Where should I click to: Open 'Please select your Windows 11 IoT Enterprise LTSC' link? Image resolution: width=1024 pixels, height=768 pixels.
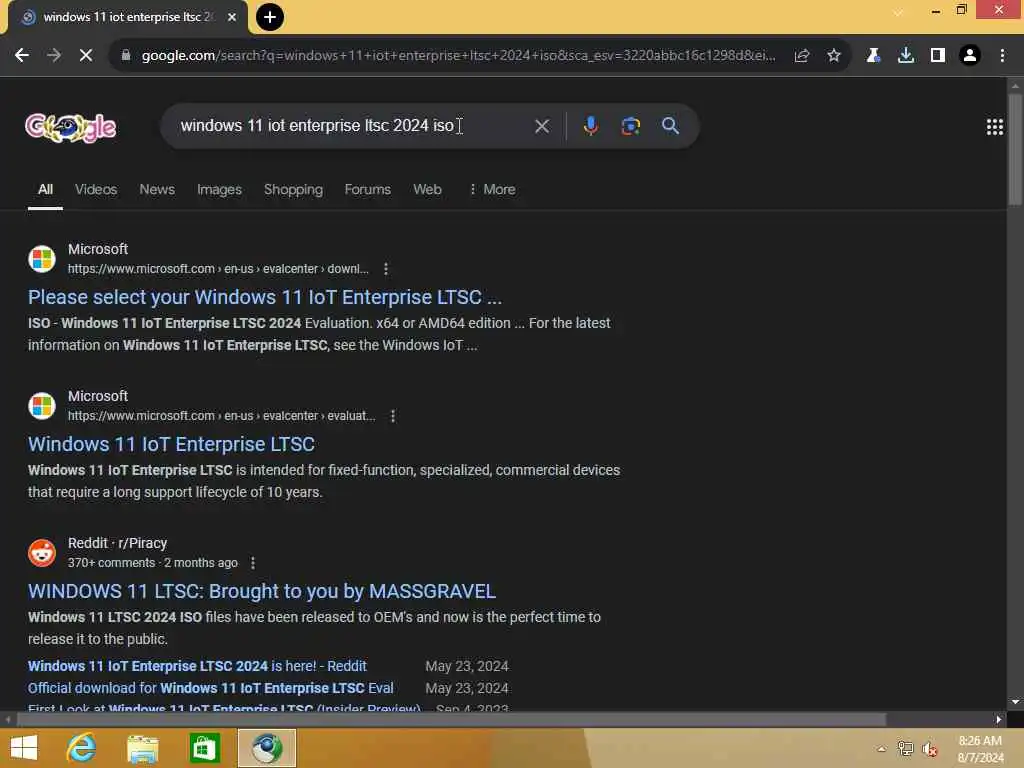[x=265, y=297]
